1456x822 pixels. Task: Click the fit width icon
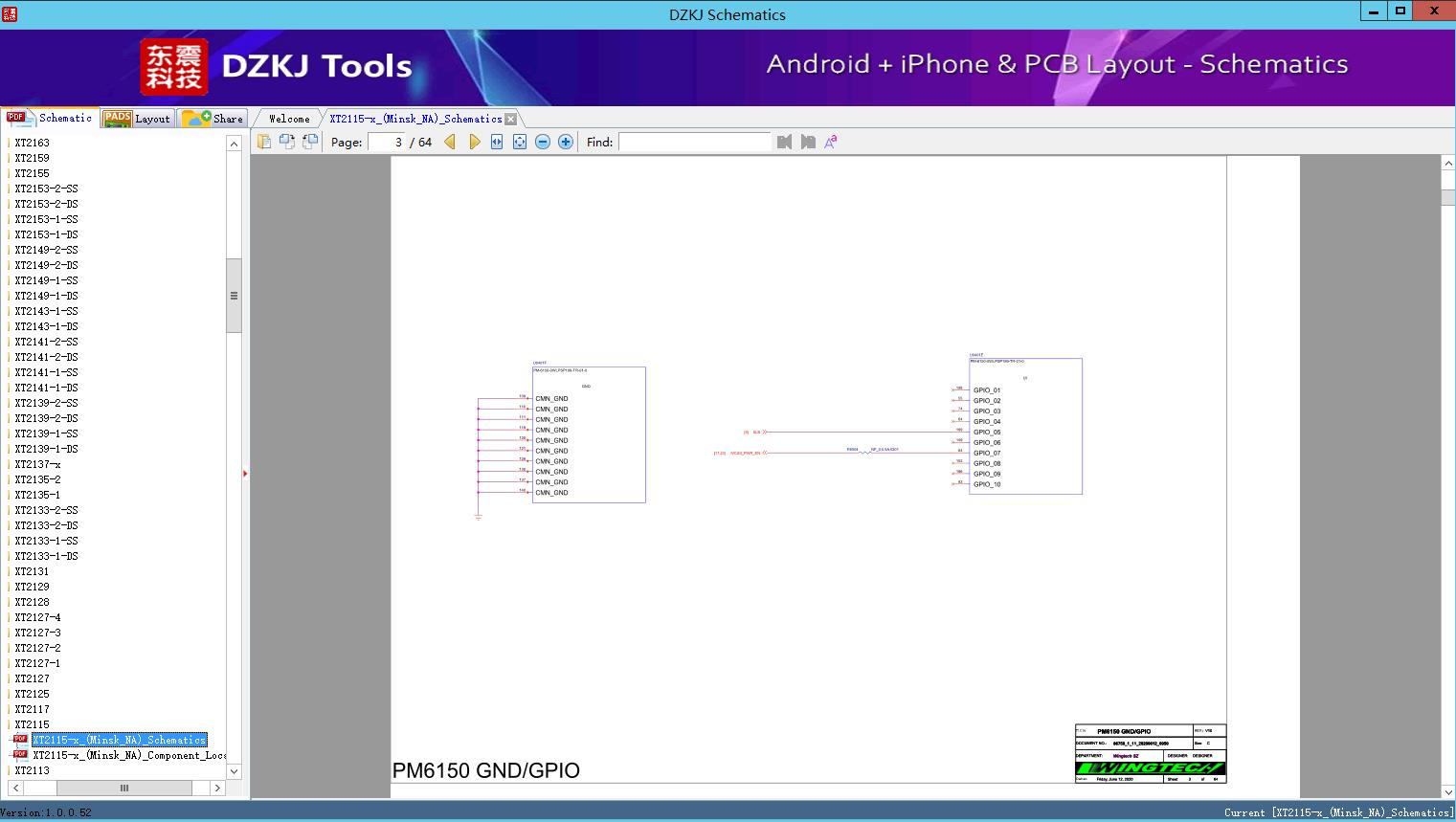[x=497, y=142]
